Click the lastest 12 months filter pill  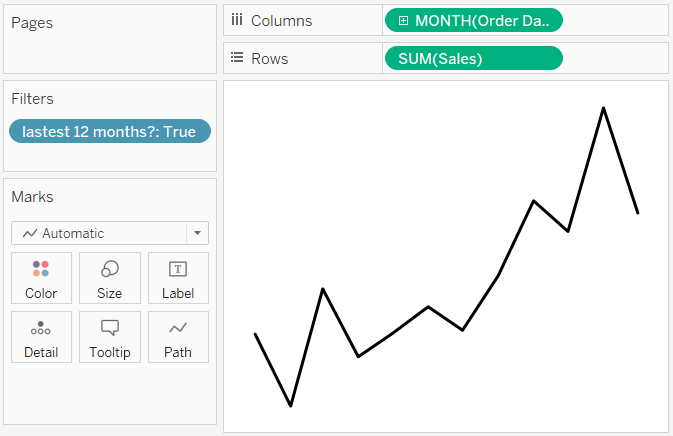click(x=110, y=132)
